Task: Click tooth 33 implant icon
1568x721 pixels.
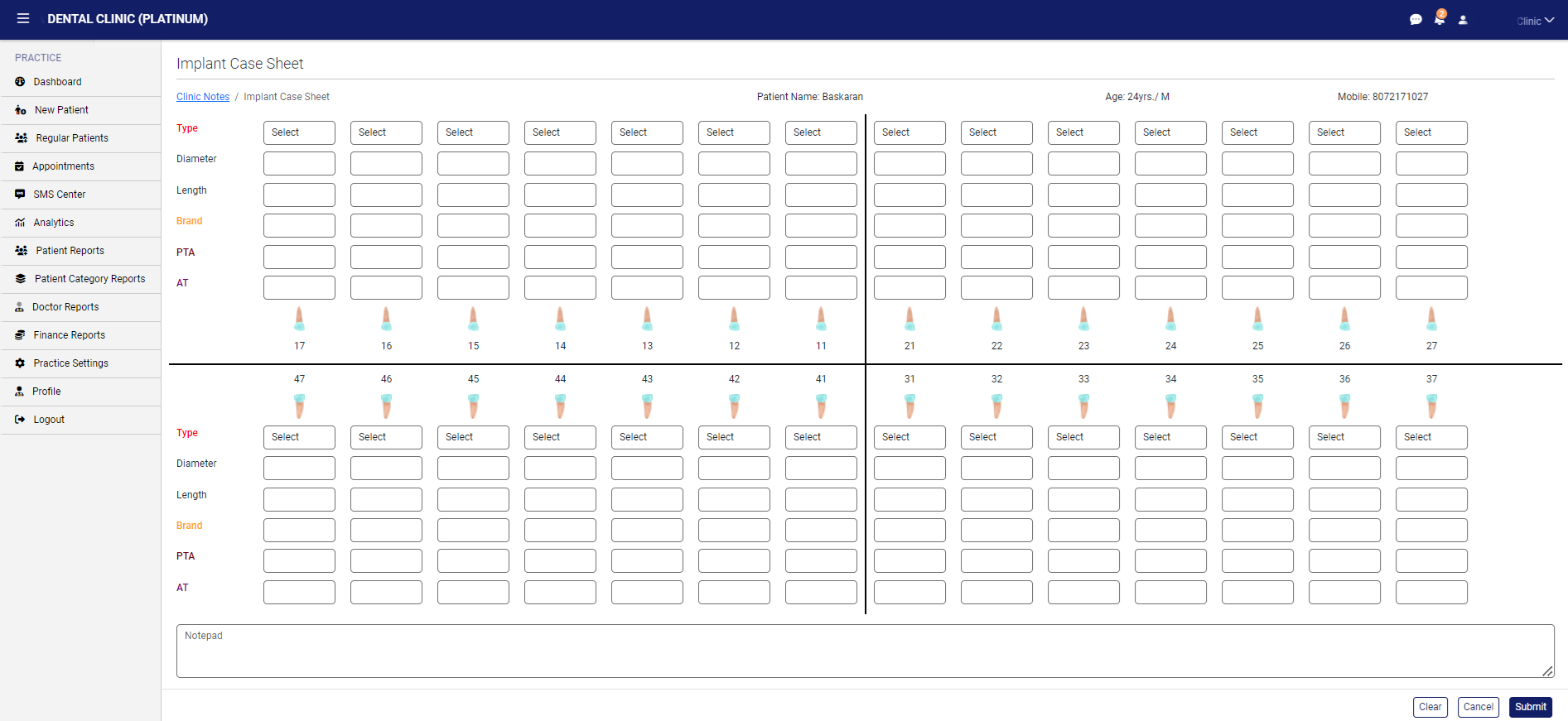Action: [1083, 406]
